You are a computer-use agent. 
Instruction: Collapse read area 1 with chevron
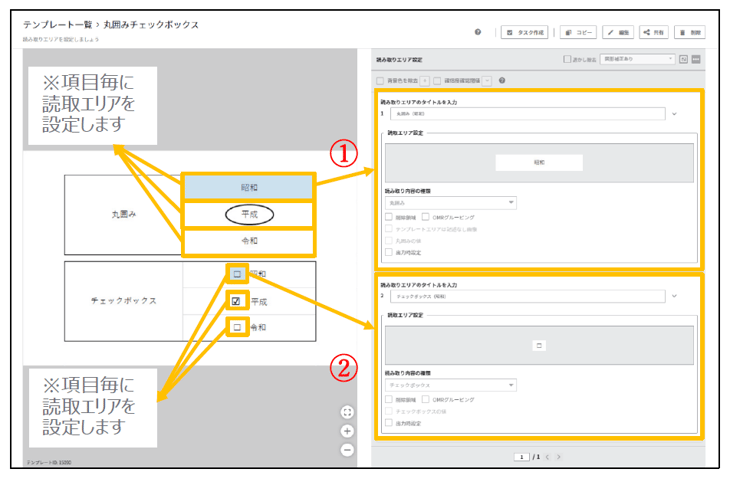[x=674, y=114]
